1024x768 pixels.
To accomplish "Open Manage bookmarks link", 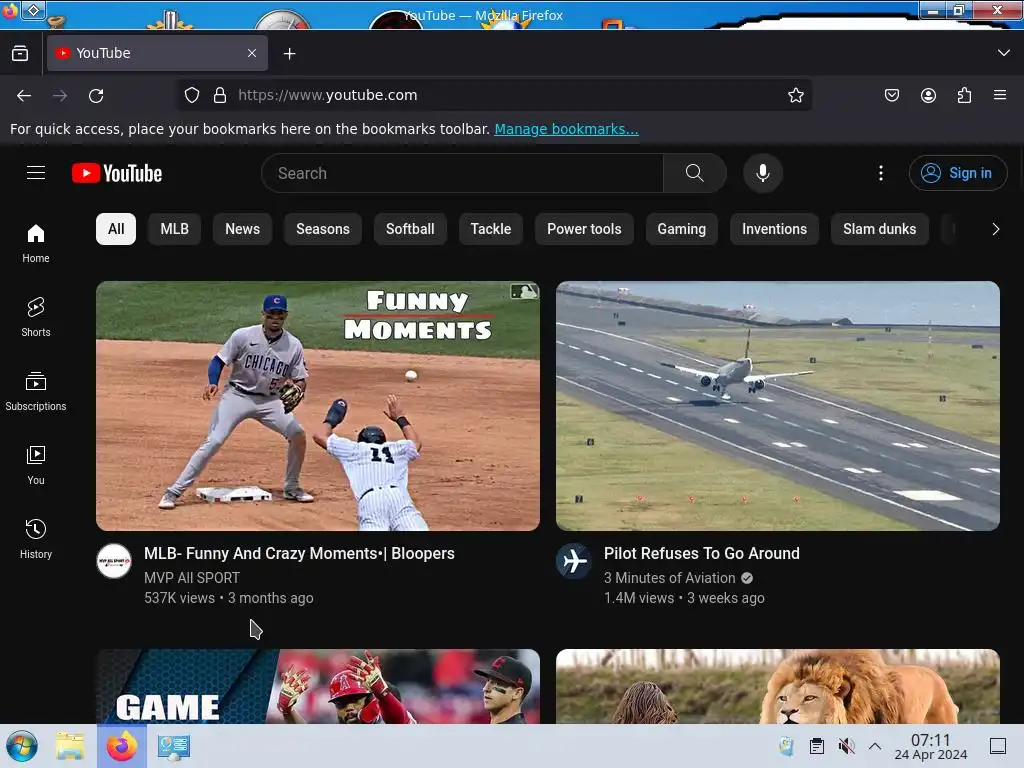I will point(566,129).
